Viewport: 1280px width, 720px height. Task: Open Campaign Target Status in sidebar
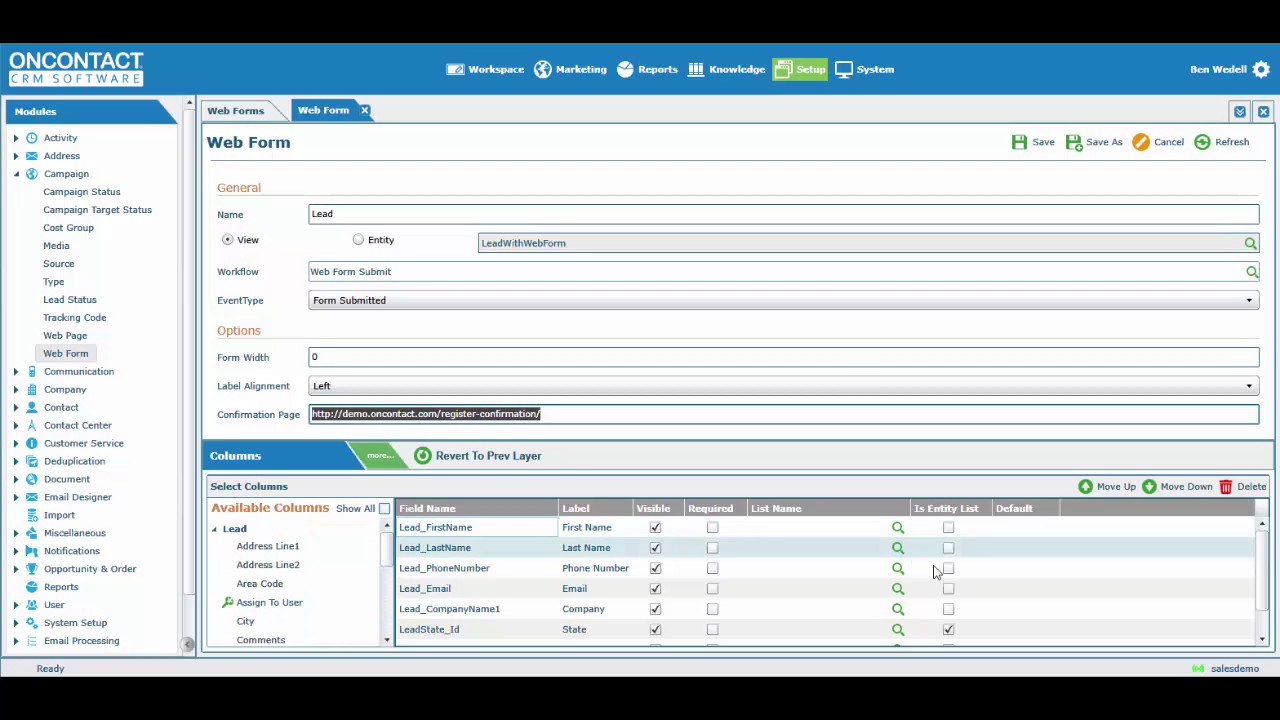(97, 210)
